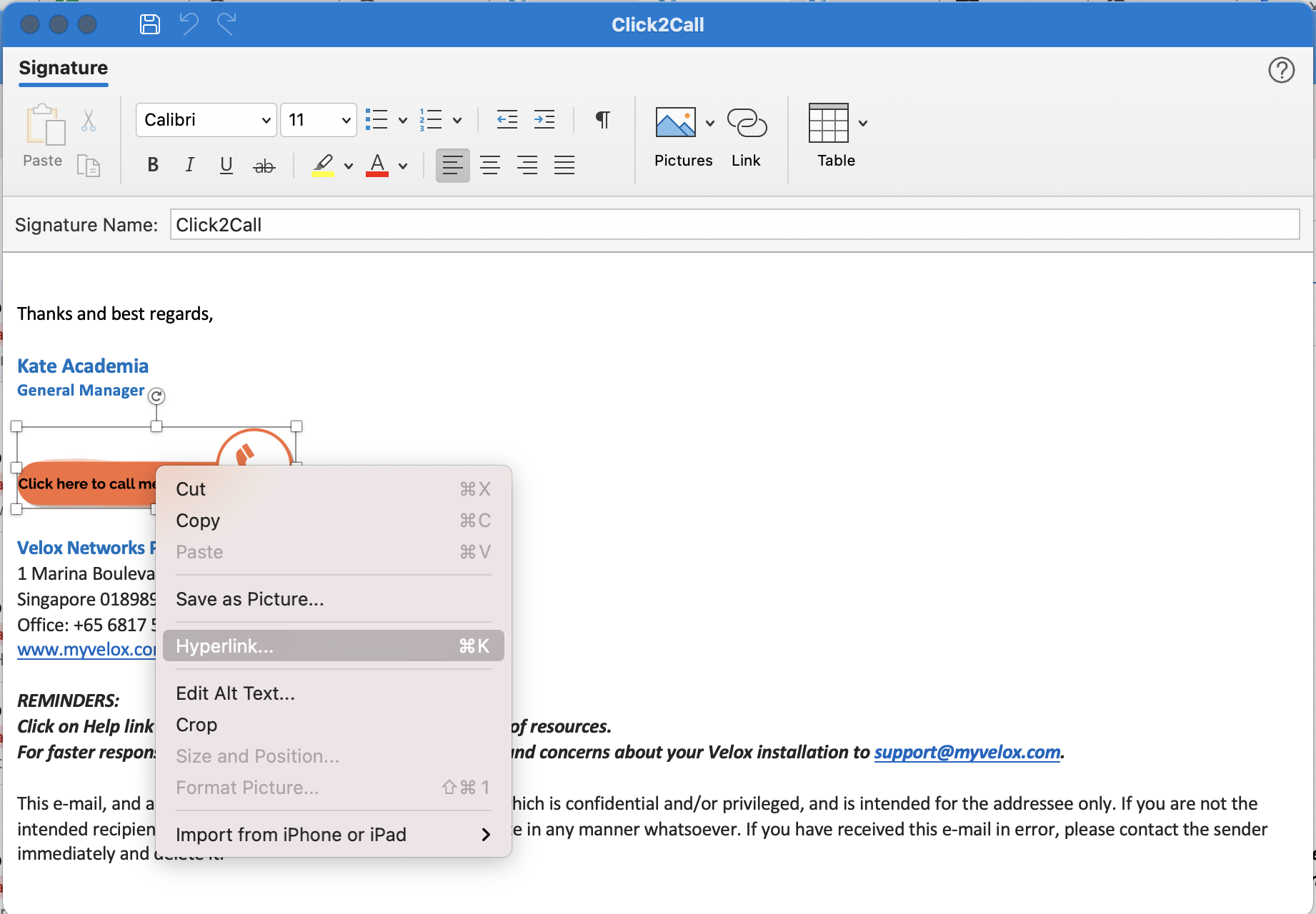Toggle Underline formatting
1316x914 pixels.
[226, 166]
